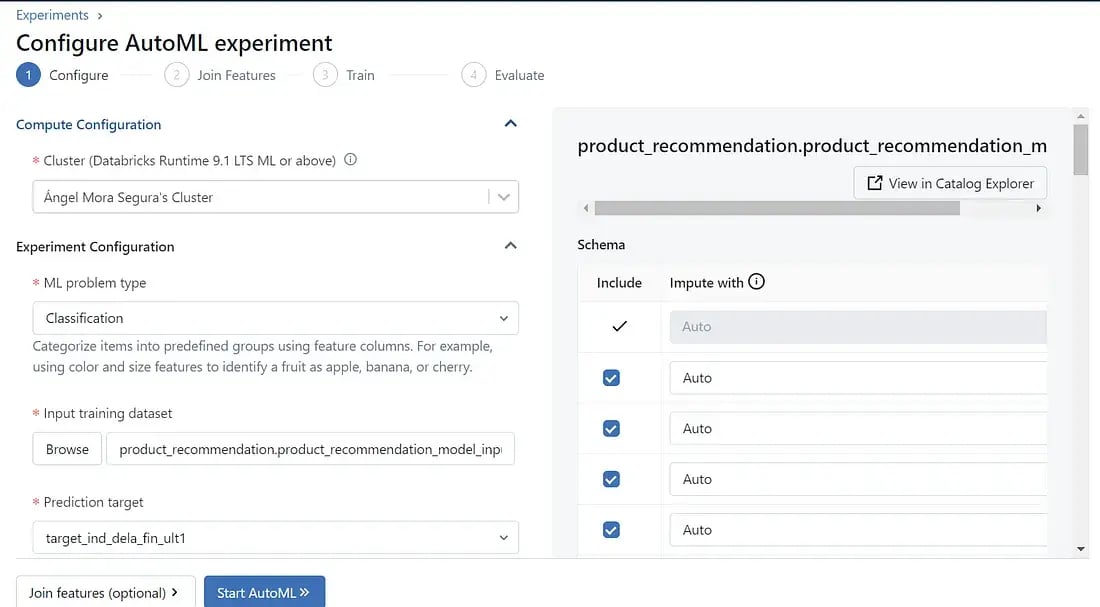Click step 3 Train circle icon
This screenshot has width=1100, height=607.
point(324,75)
